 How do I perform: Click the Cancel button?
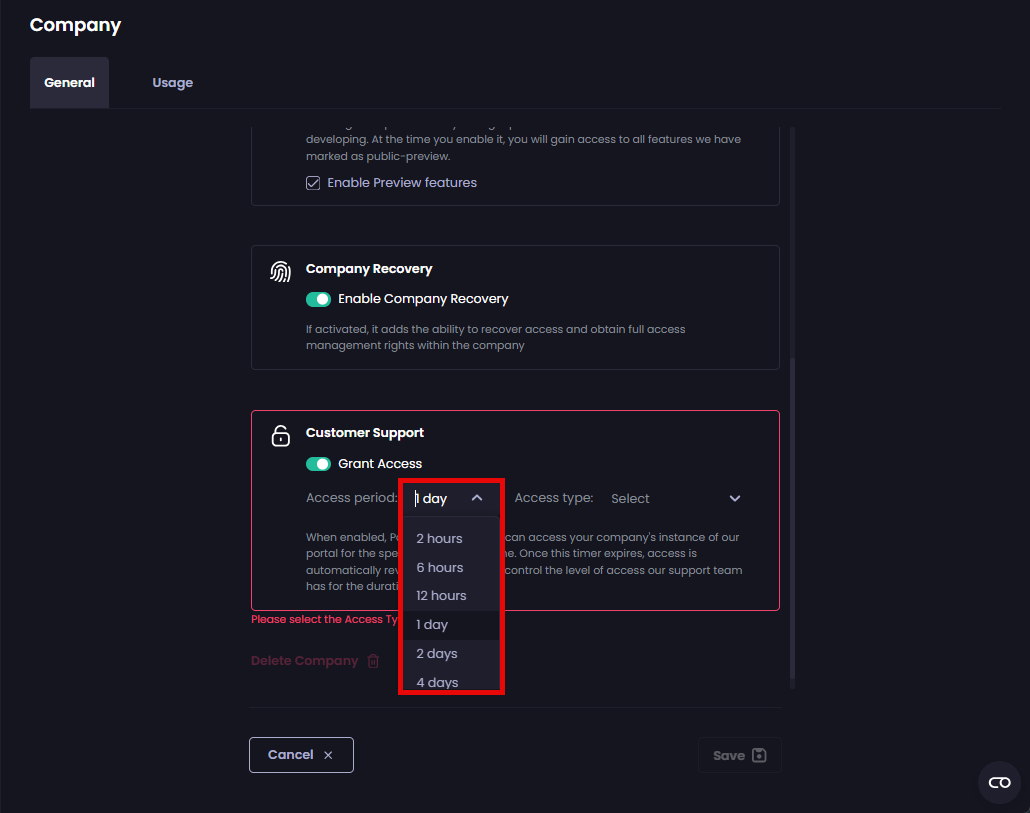click(301, 755)
